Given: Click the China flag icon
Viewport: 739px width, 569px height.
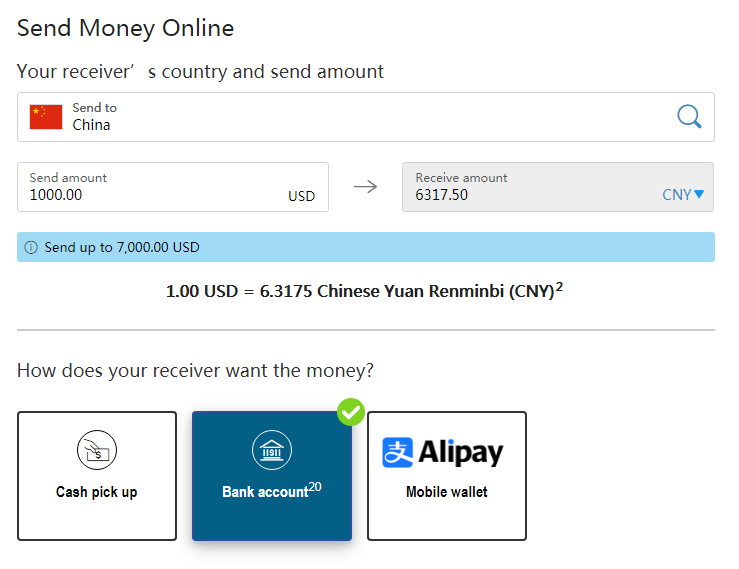Looking at the screenshot, I should (46, 117).
